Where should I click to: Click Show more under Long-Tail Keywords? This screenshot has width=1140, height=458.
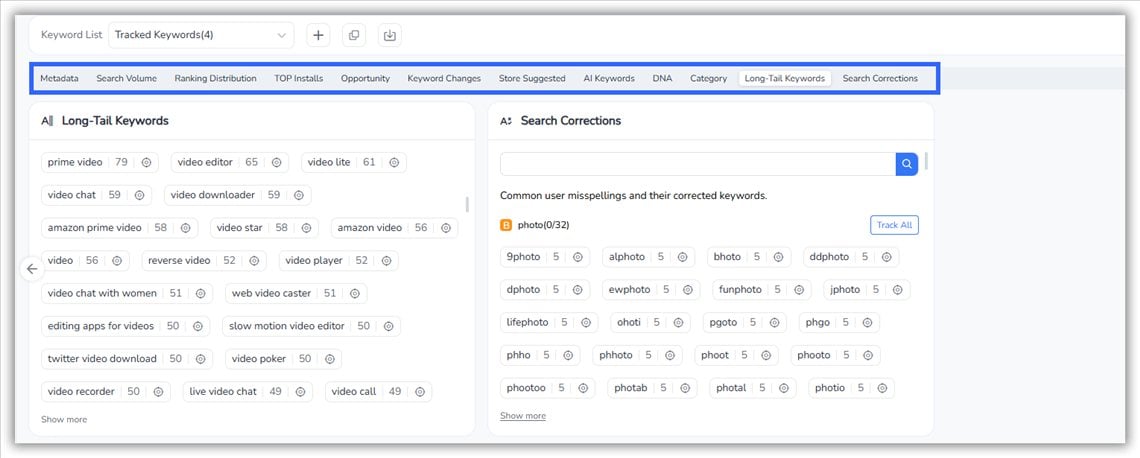pyautogui.click(x=64, y=419)
